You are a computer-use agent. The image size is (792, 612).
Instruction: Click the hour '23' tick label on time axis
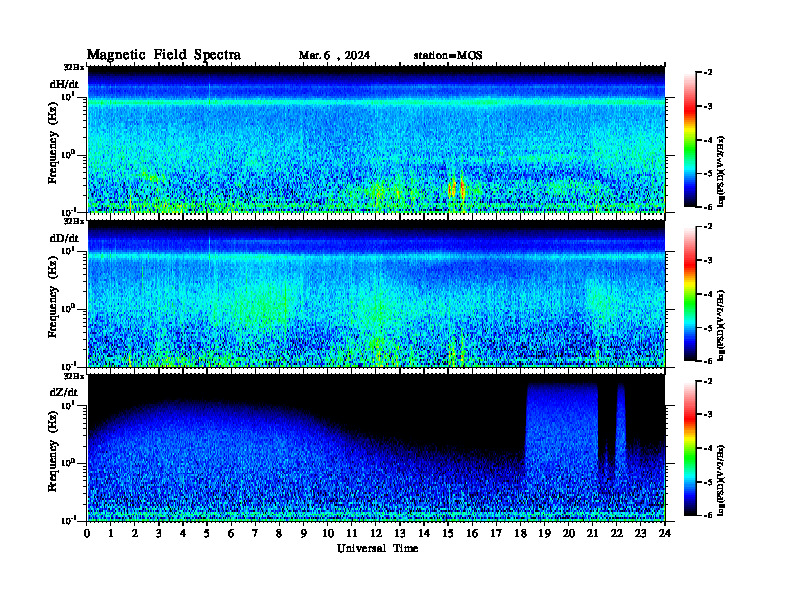640,534
